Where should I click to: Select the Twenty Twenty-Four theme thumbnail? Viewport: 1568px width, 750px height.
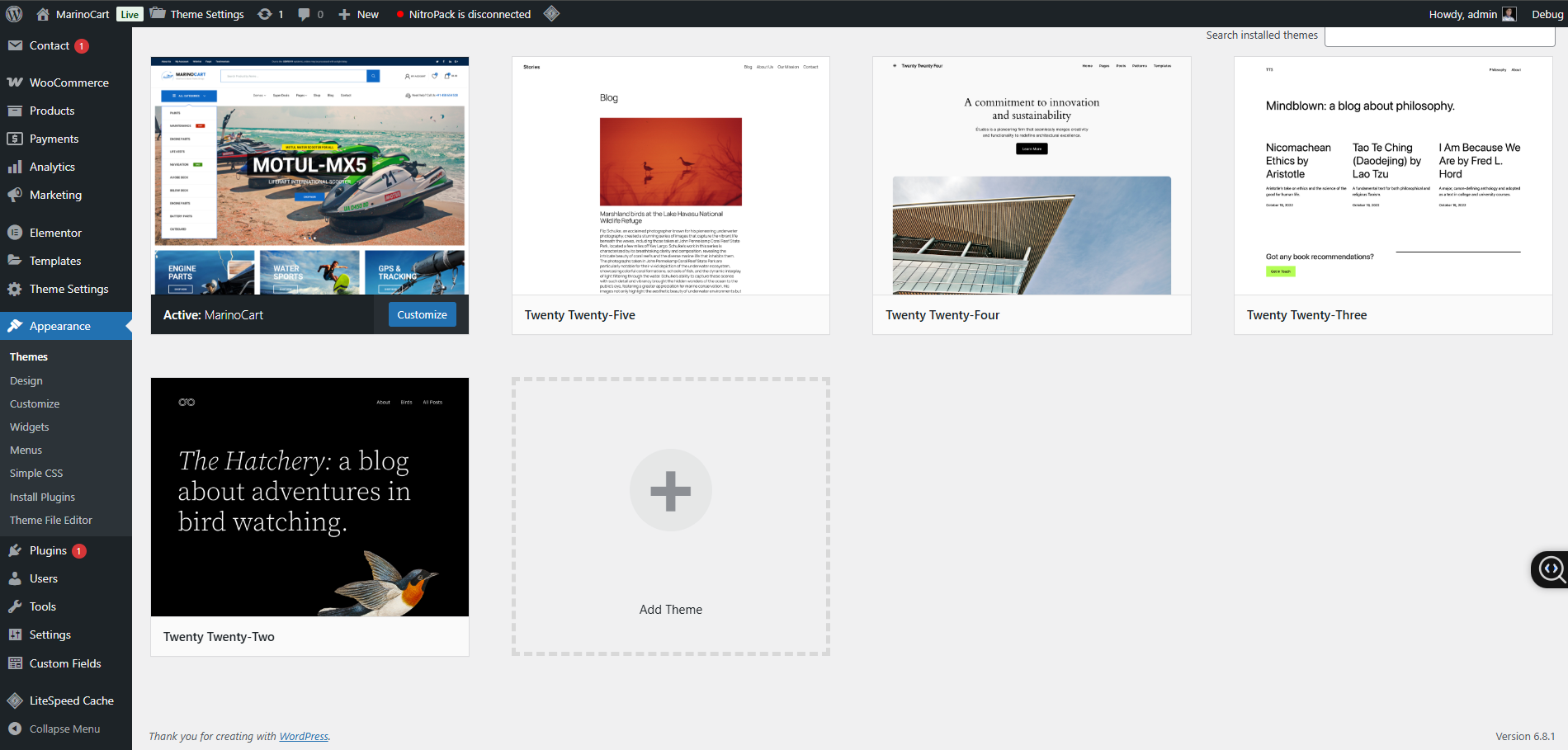(1031, 176)
